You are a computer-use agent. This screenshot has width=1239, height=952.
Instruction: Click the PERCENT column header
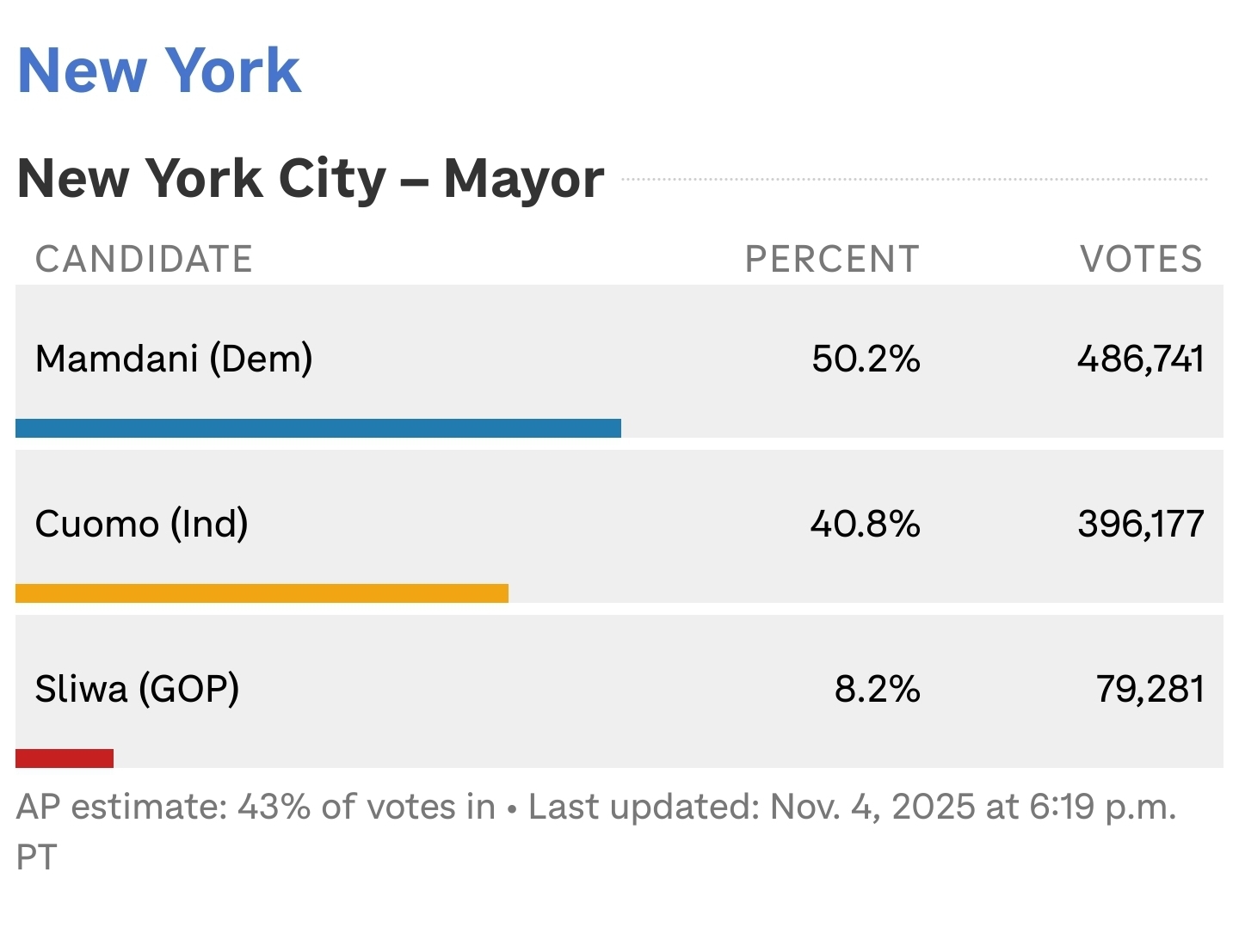[832, 259]
